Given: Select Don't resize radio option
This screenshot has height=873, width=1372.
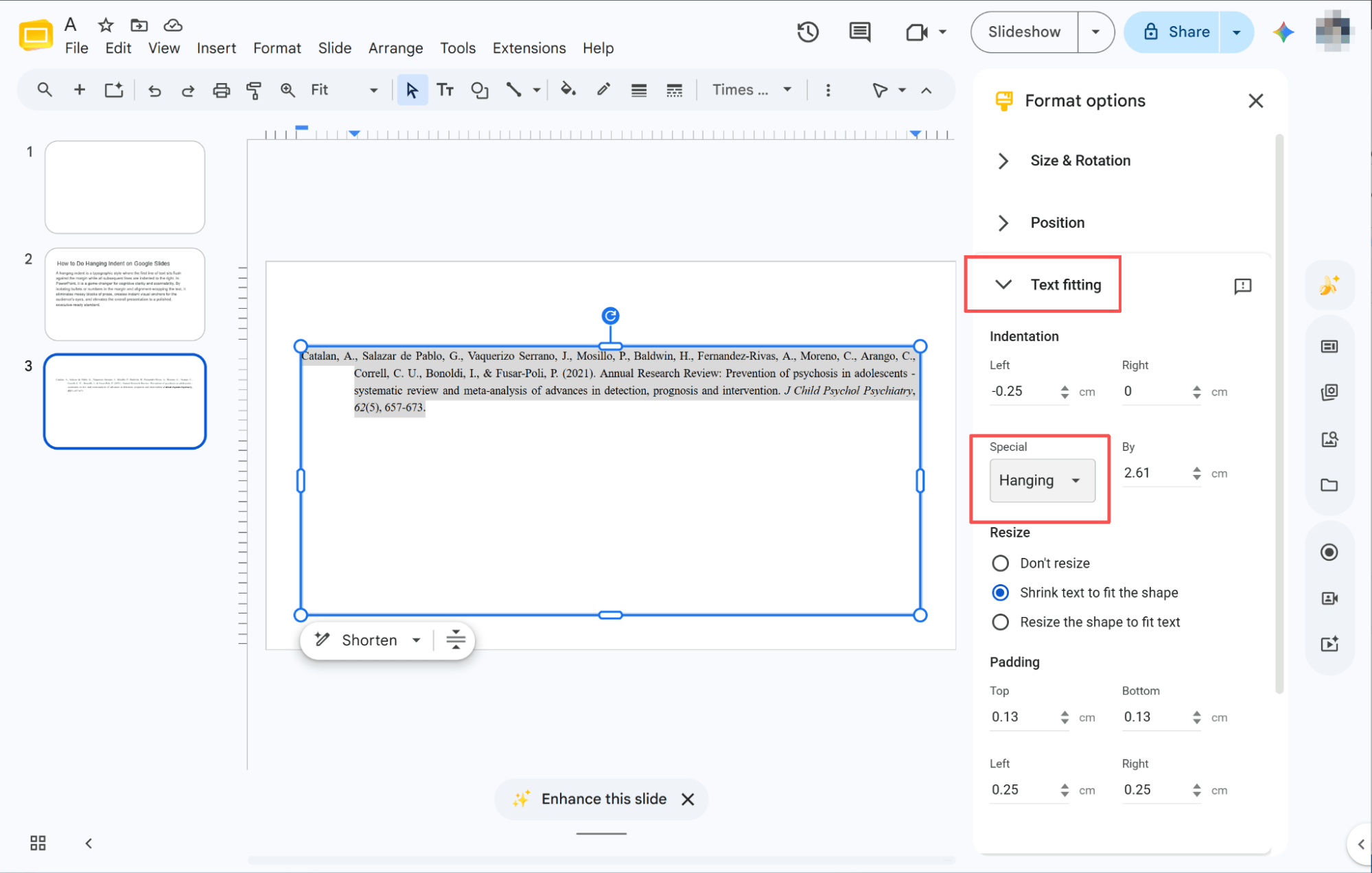Looking at the screenshot, I should point(1000,563).
